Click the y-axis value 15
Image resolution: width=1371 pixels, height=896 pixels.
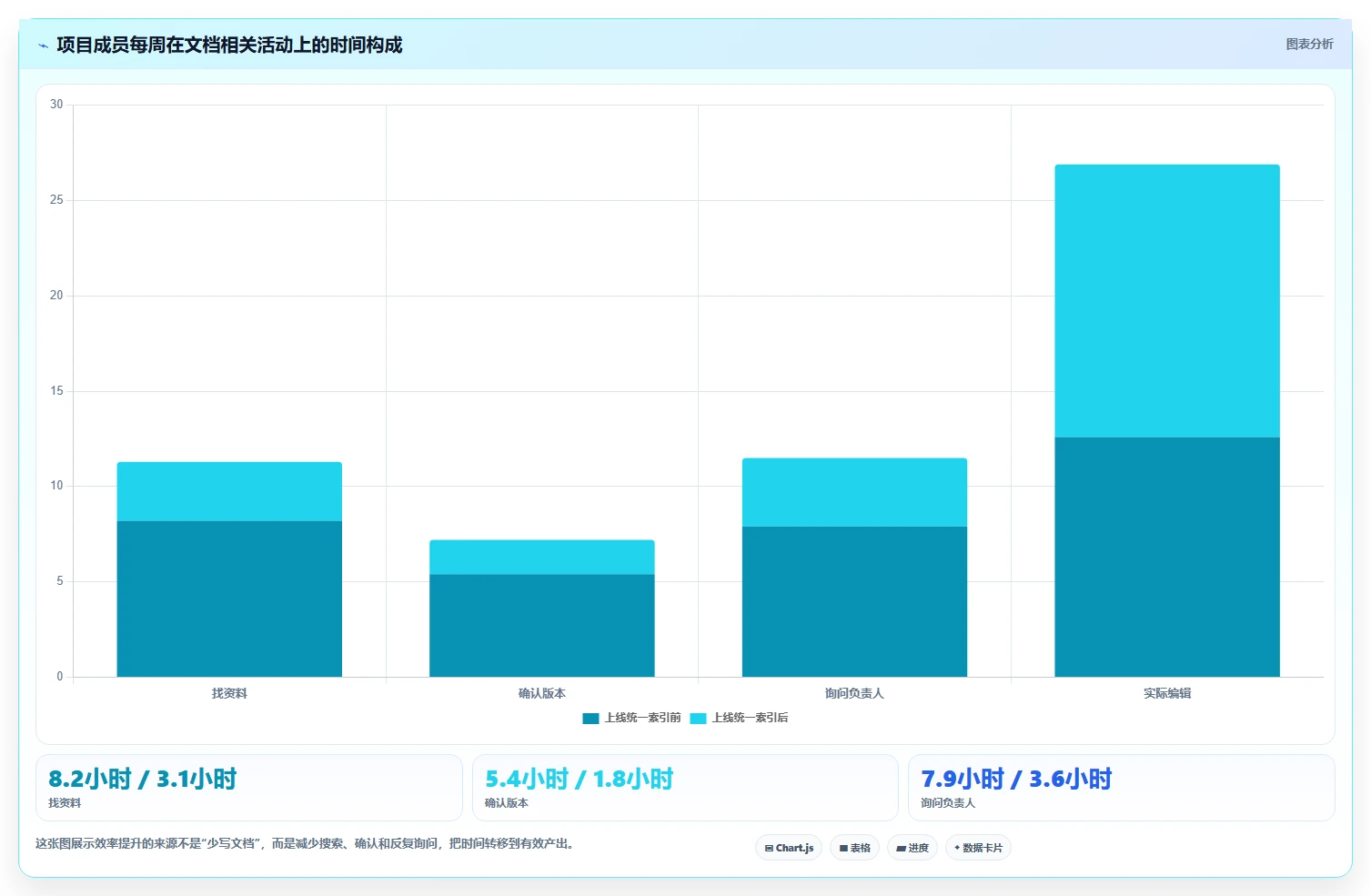(56, 391)
